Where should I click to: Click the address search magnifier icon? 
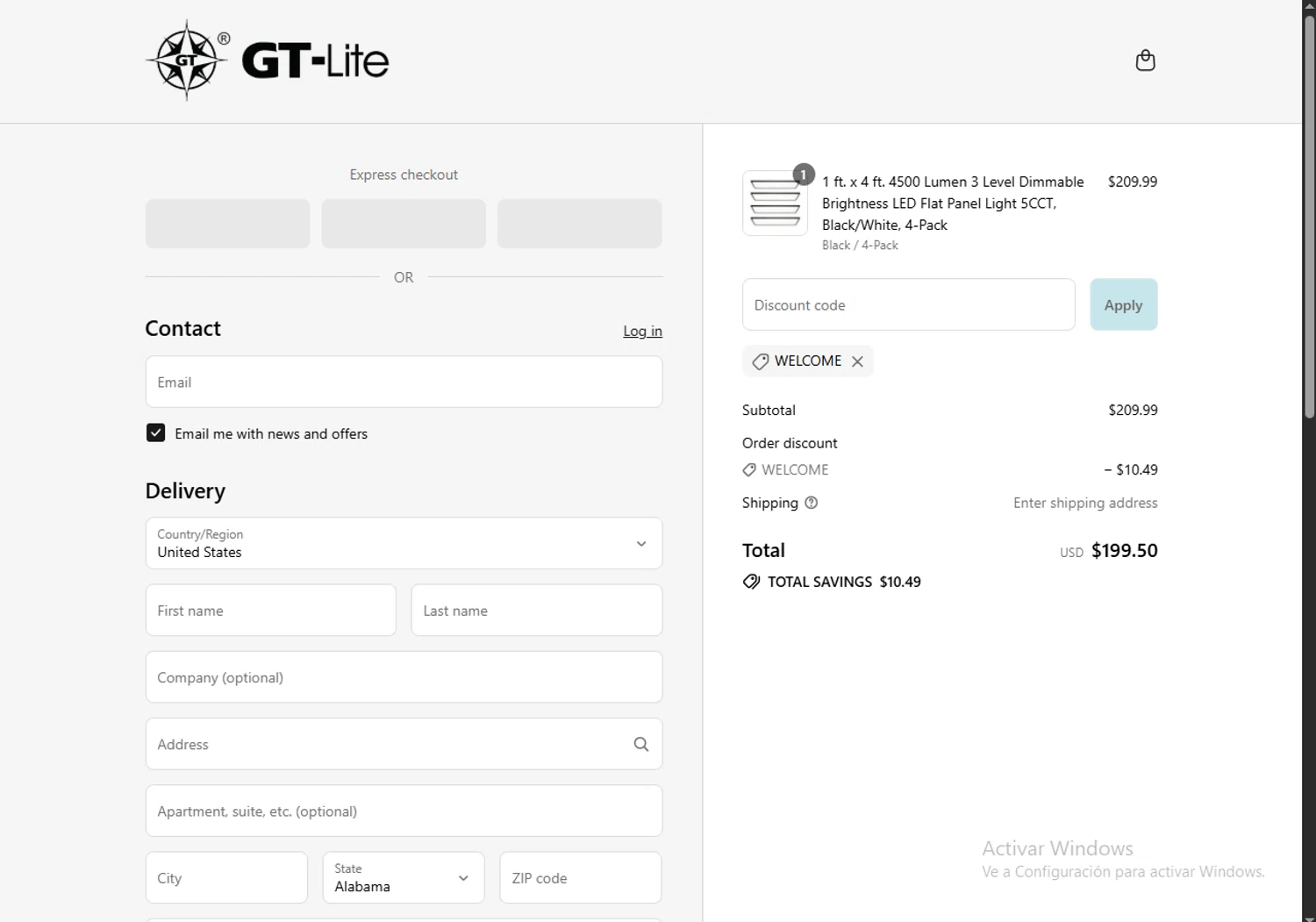[x=641, y=744]
